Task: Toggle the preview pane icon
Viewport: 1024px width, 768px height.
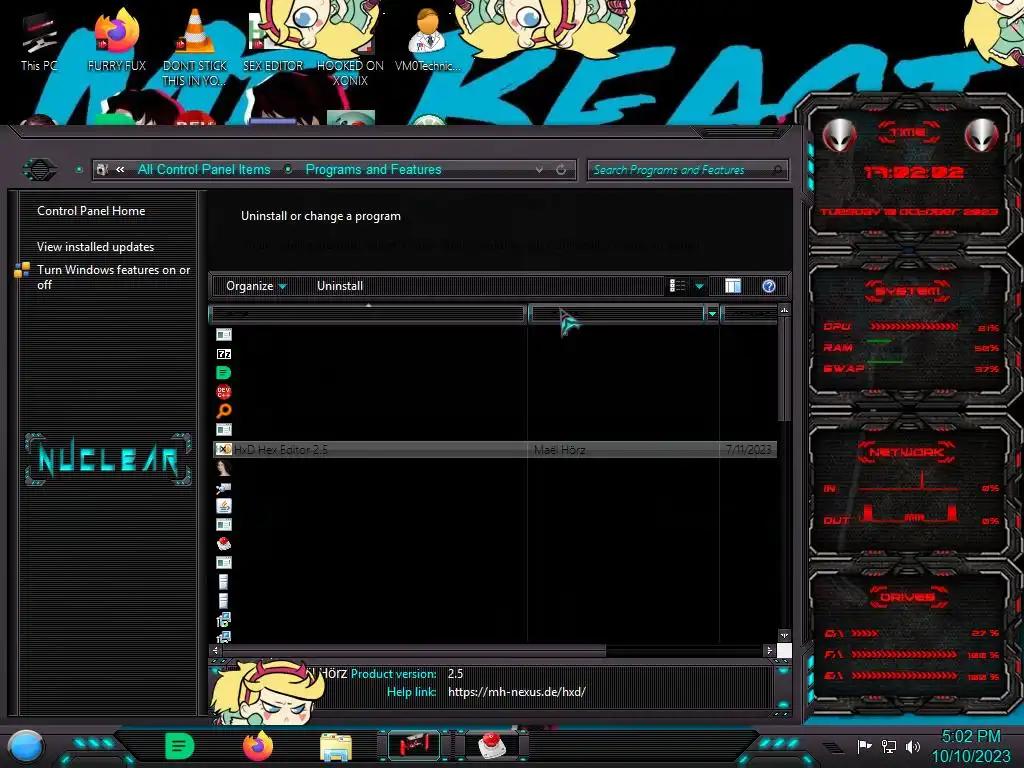Action: click(733, 286)
